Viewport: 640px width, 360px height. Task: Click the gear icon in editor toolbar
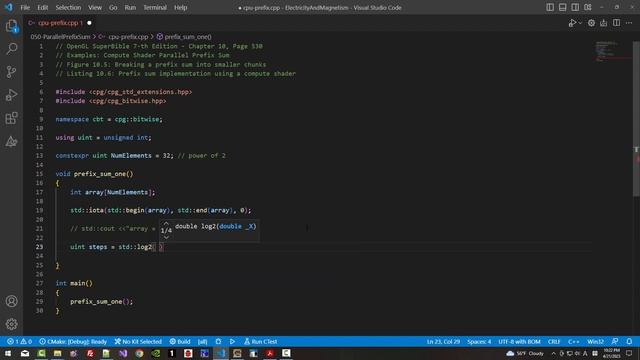point(591,23)
